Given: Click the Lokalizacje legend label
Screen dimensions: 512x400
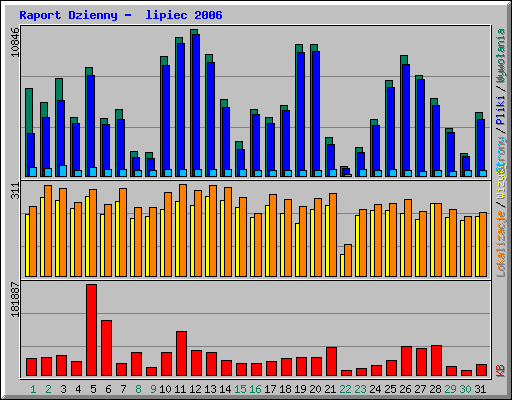Looking at the screenshot, I should (x=501, y=244).
